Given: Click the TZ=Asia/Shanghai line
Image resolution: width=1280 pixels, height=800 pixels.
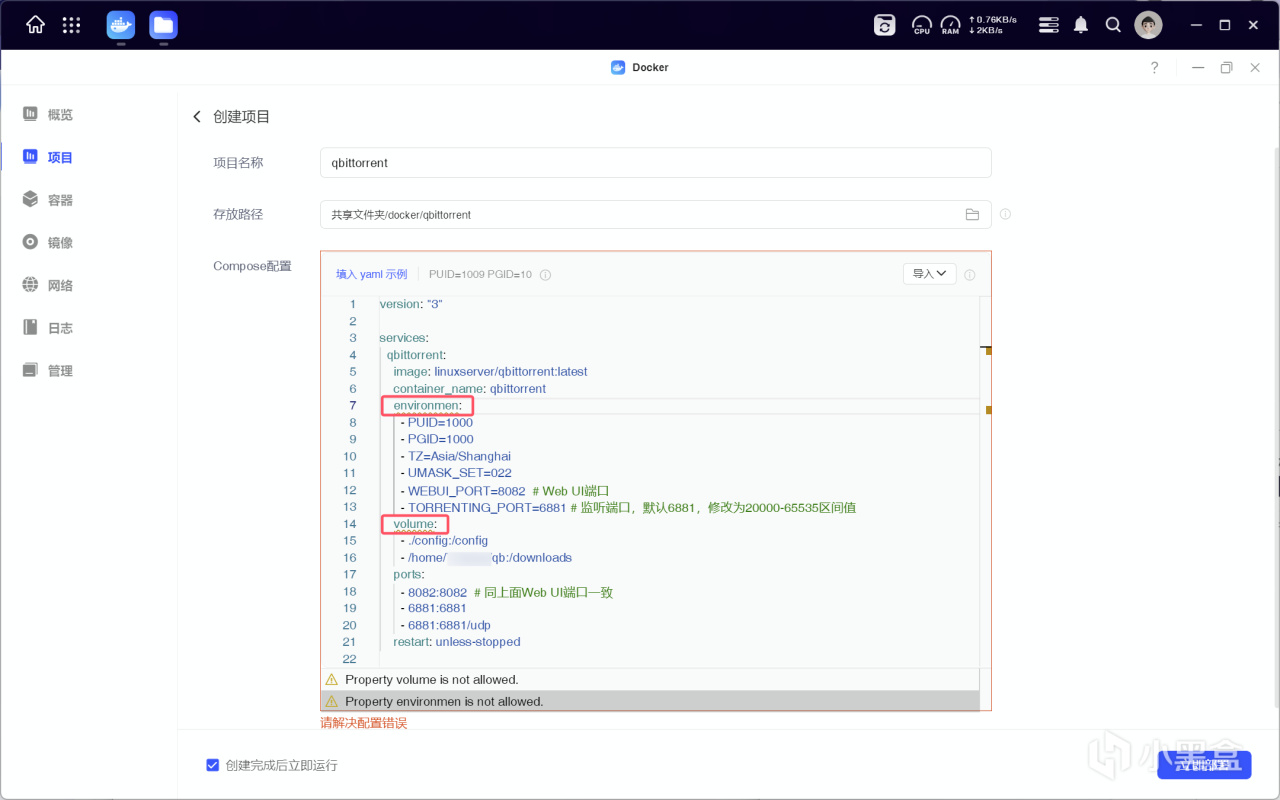Looking at the screenshot, I should (x=455, y=456).
